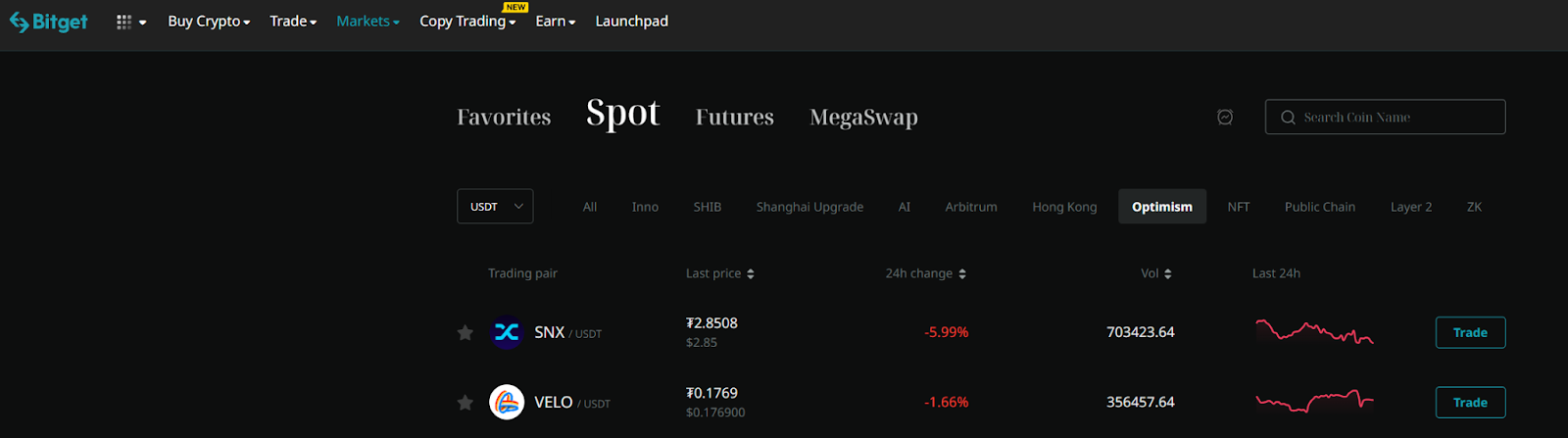Open the Favorites tab
Screen dimensions: 1568x438
pos(504,118)
